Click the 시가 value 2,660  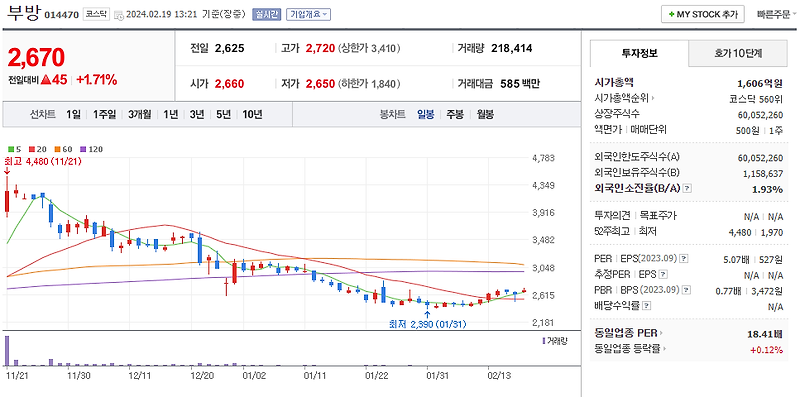(230, 84)
